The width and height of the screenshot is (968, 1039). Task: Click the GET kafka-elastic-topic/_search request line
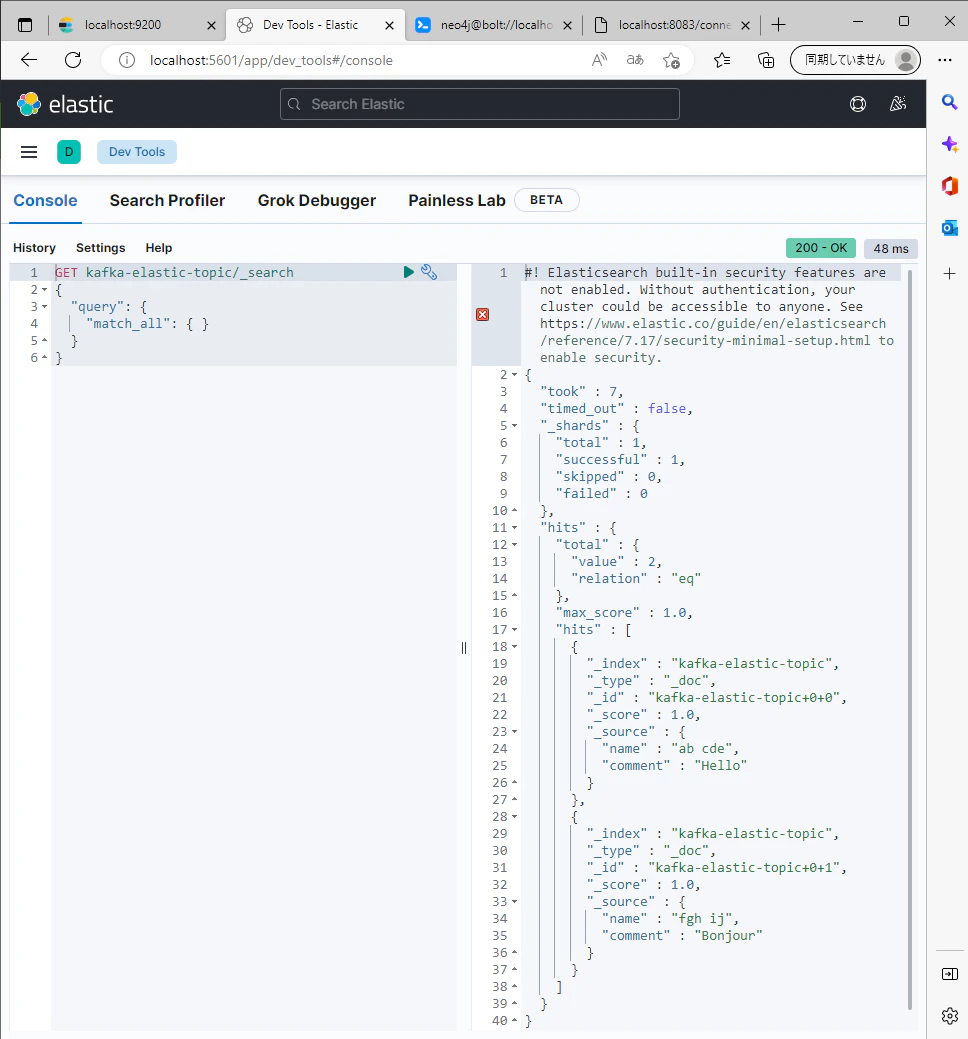click(x=174, y=272)
